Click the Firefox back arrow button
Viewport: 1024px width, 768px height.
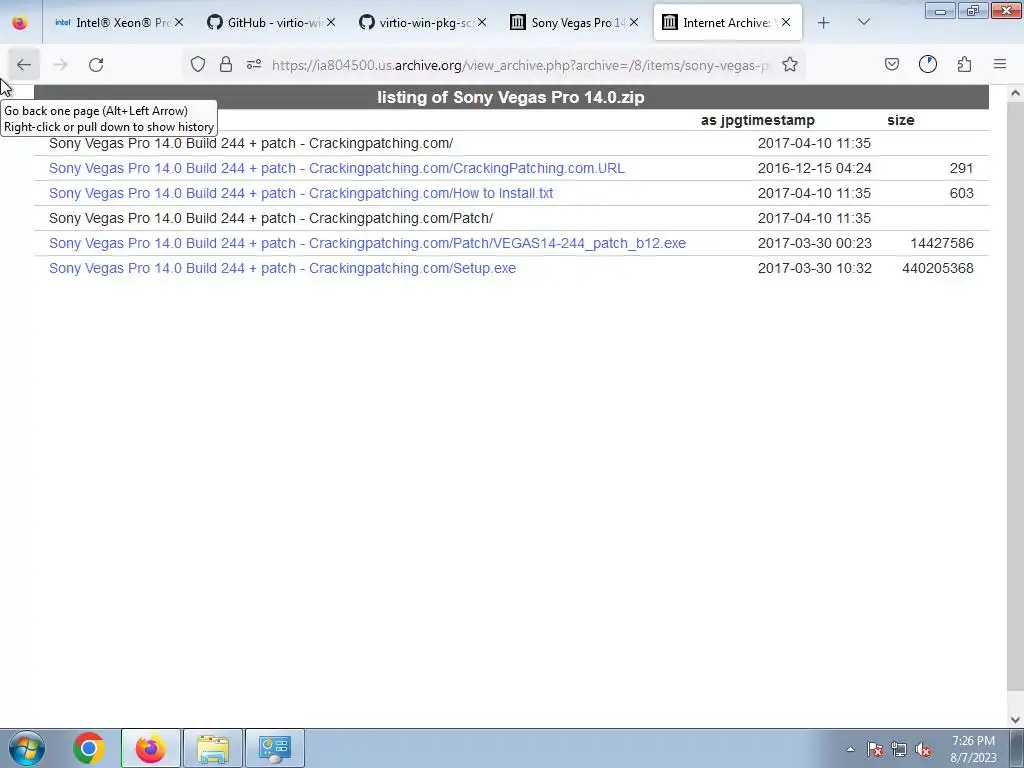[24, 65]
